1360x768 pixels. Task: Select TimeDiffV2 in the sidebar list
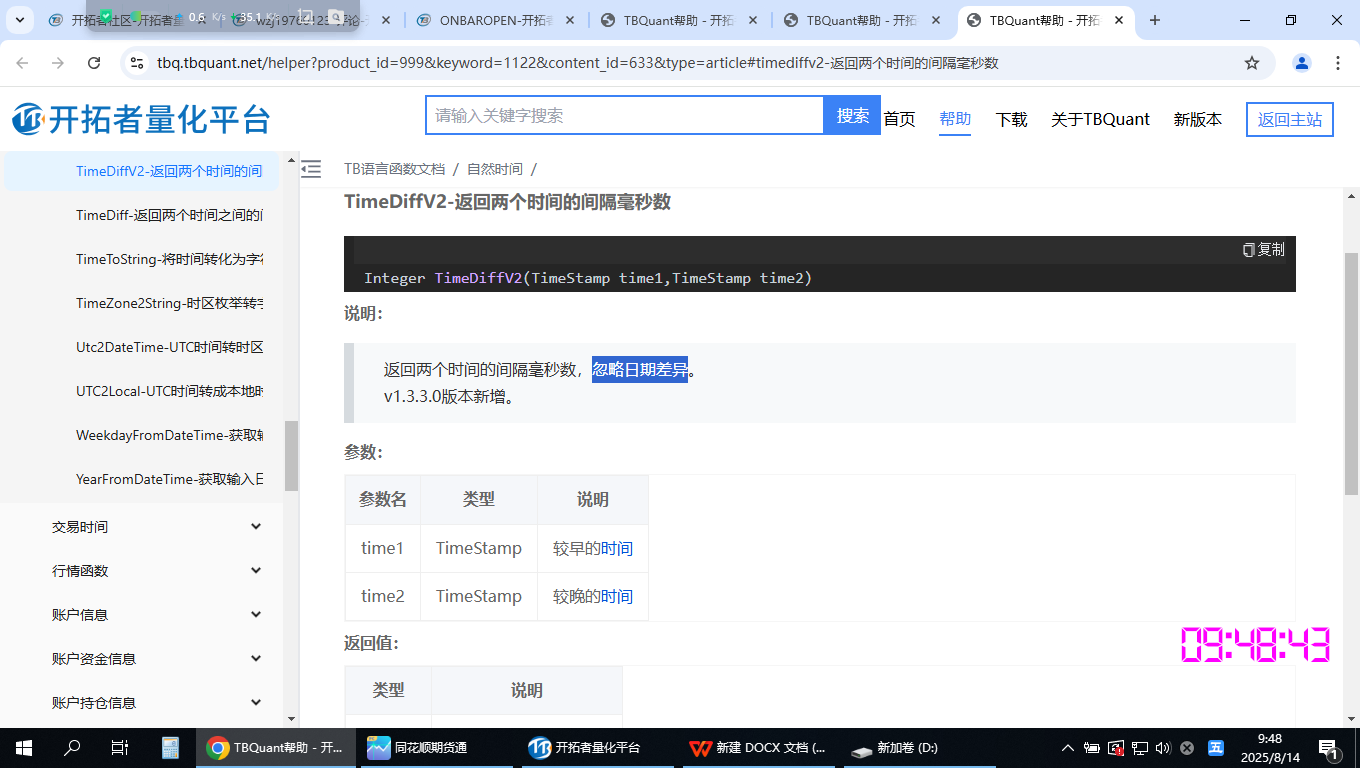tap(141, 171)
